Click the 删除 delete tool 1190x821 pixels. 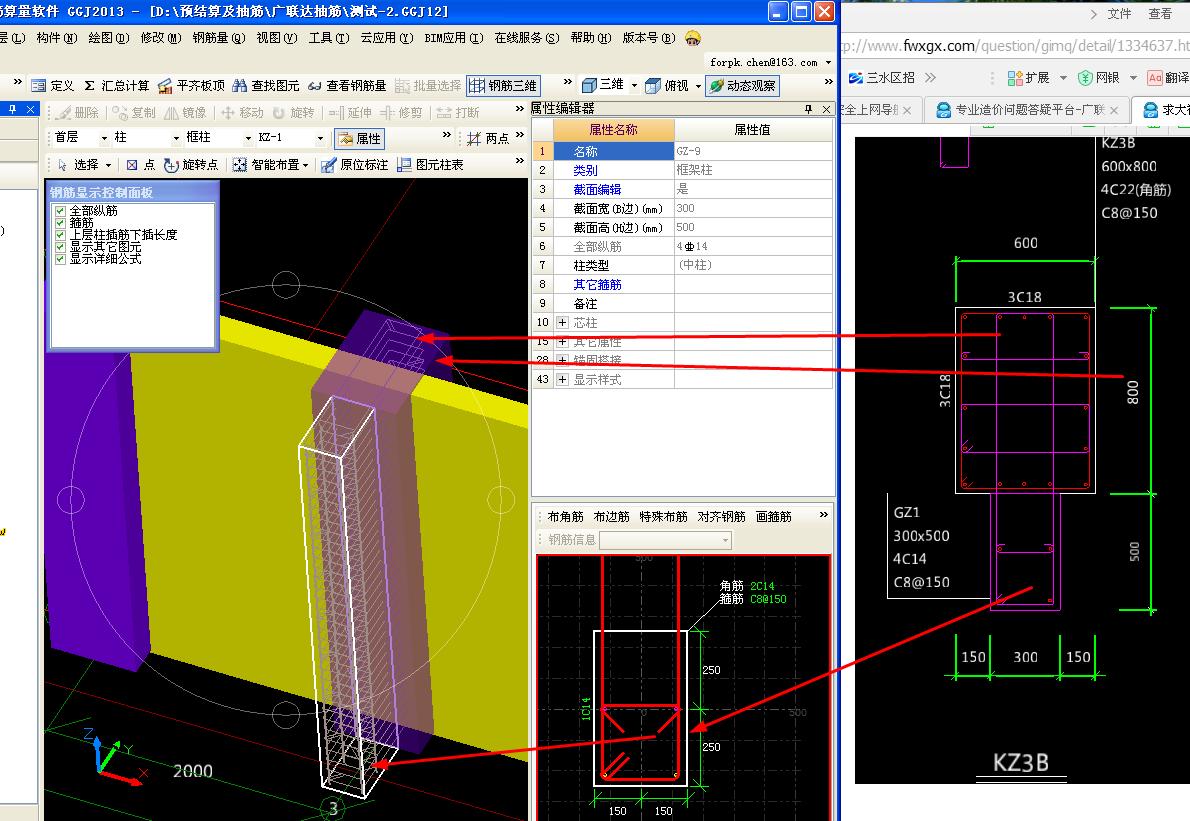pyautogui.click(x=78, y=112)
